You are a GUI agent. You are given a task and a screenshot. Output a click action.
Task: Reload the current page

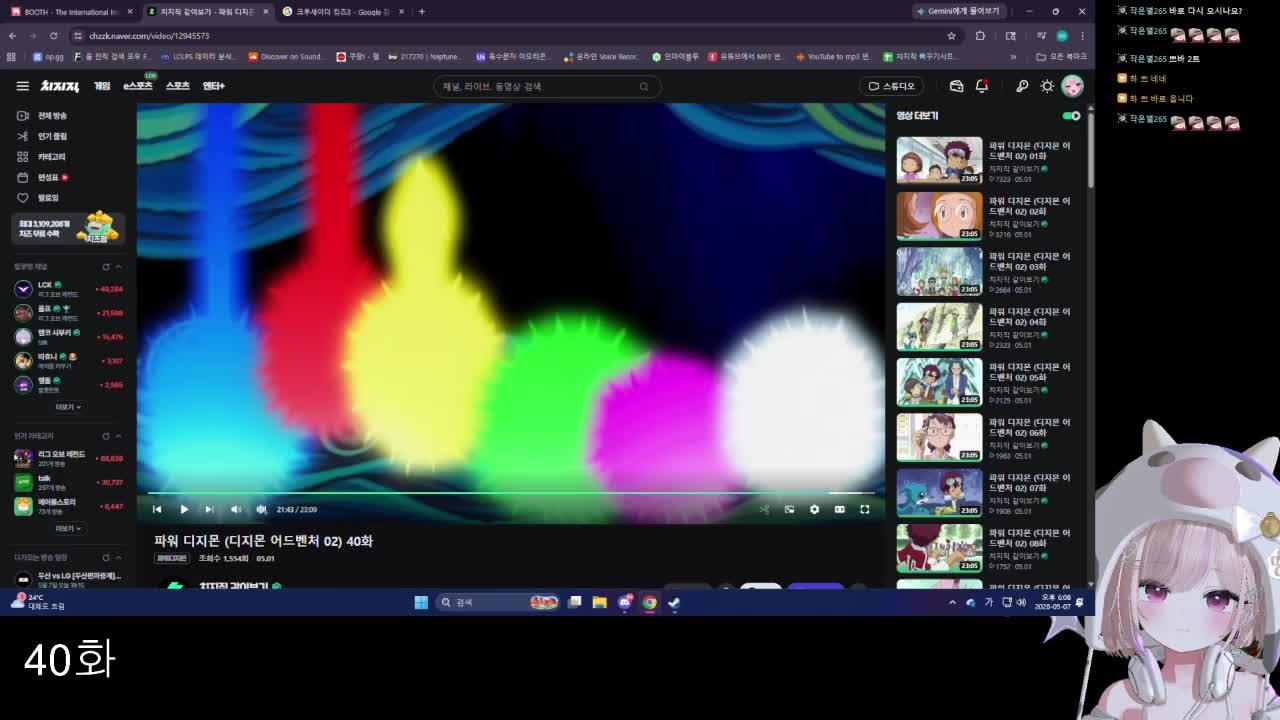click(x=54, y=36)
